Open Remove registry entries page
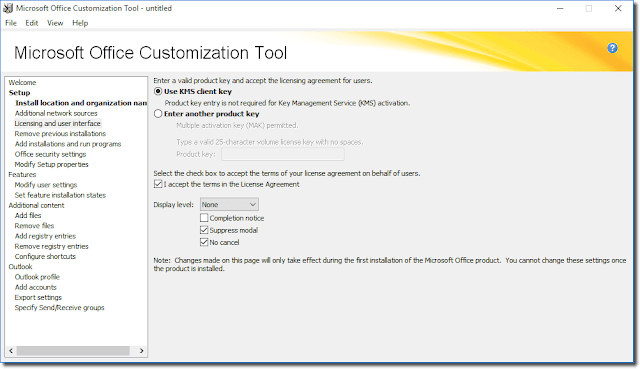 point(51,246)
